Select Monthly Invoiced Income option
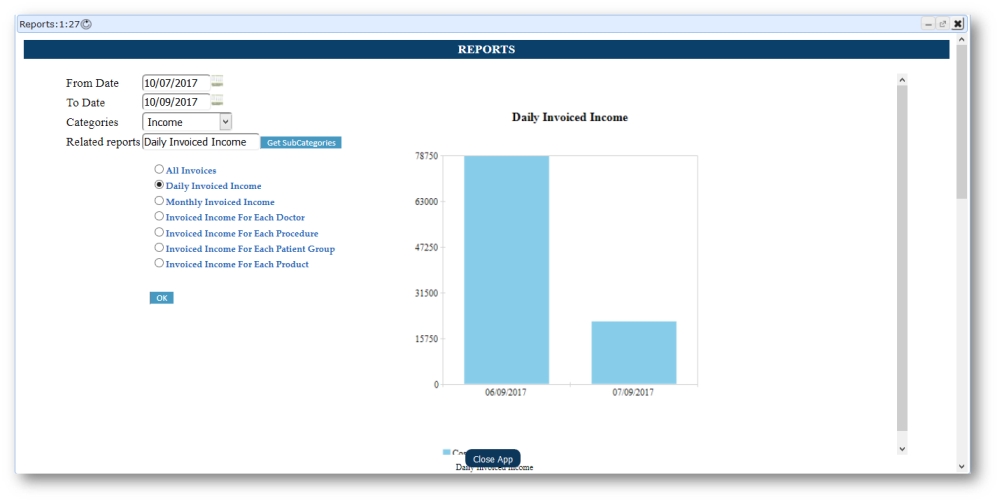 pos(159,201)
